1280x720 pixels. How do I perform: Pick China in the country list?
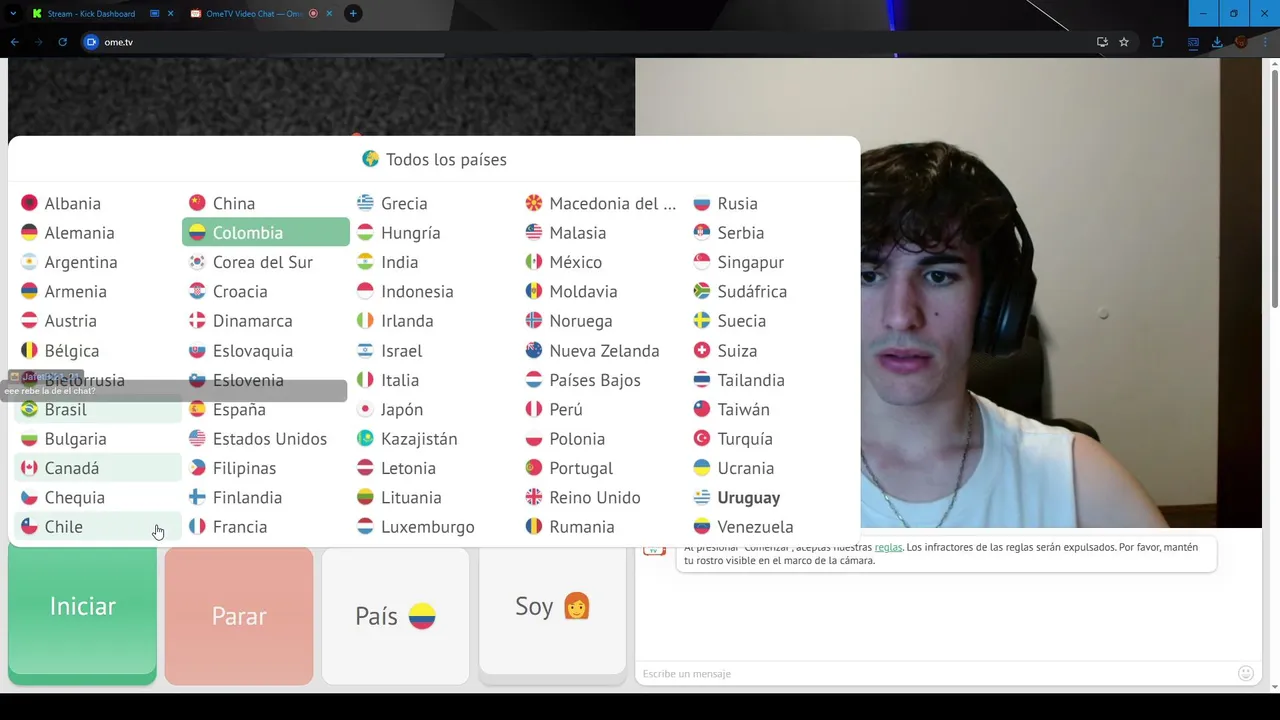point(265,203)
